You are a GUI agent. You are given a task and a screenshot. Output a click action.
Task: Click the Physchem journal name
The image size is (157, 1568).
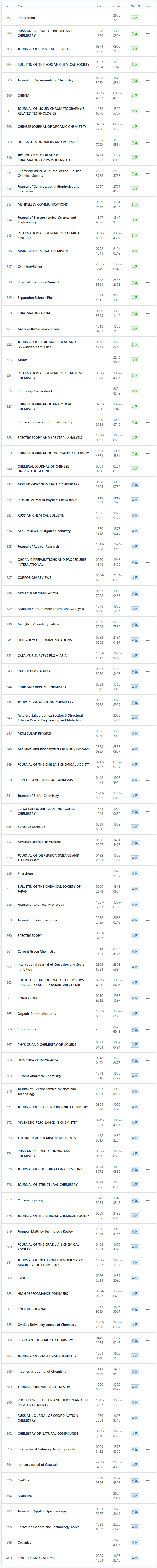tap(25, 873)
